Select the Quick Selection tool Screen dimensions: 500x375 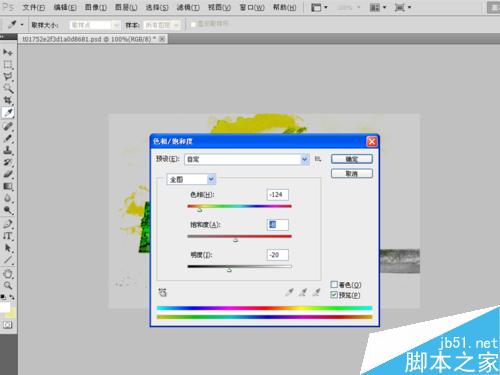(8, 89)
